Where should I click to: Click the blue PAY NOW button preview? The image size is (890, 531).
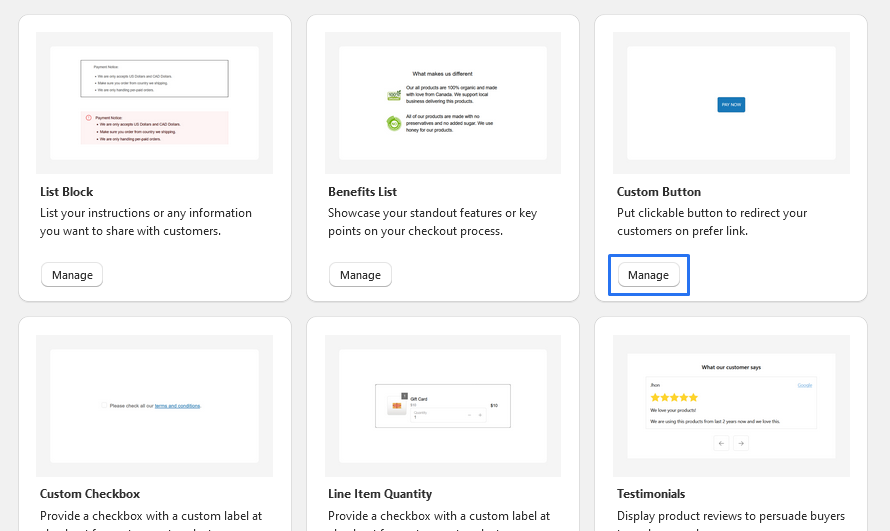point(731,104)
